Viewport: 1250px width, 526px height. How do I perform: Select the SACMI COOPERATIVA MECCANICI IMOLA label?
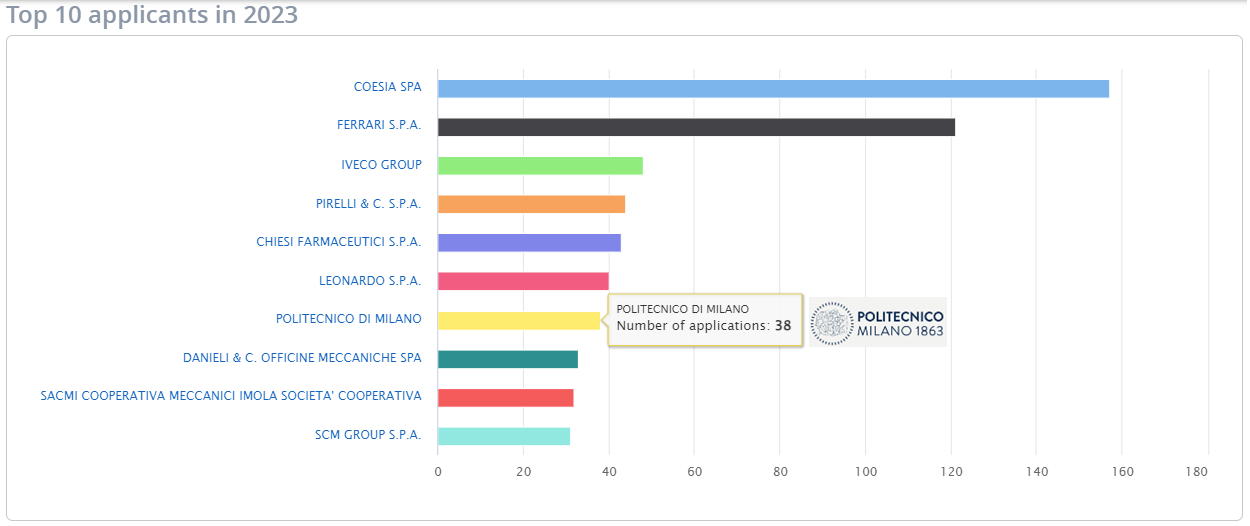pos(231,396)
